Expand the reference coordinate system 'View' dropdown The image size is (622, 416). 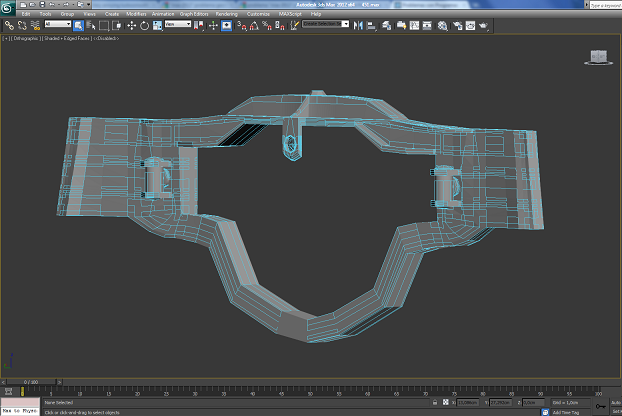point(177,25)
